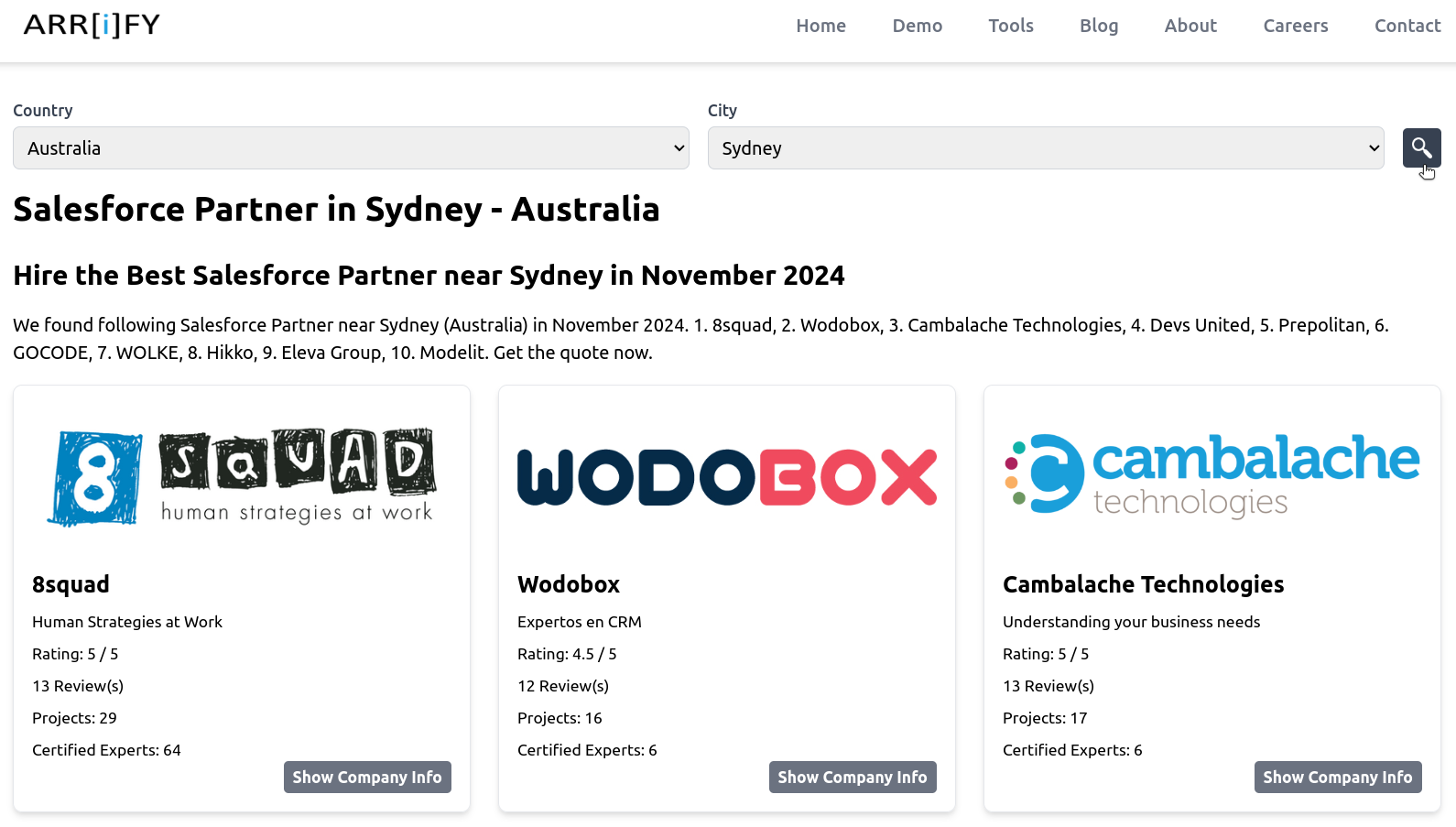The height and width of the screenshot is (827, 1456).
Task: Click the 'Hire the Best Salesforce Partner' subheading
Action: click(x=429, y=276)
